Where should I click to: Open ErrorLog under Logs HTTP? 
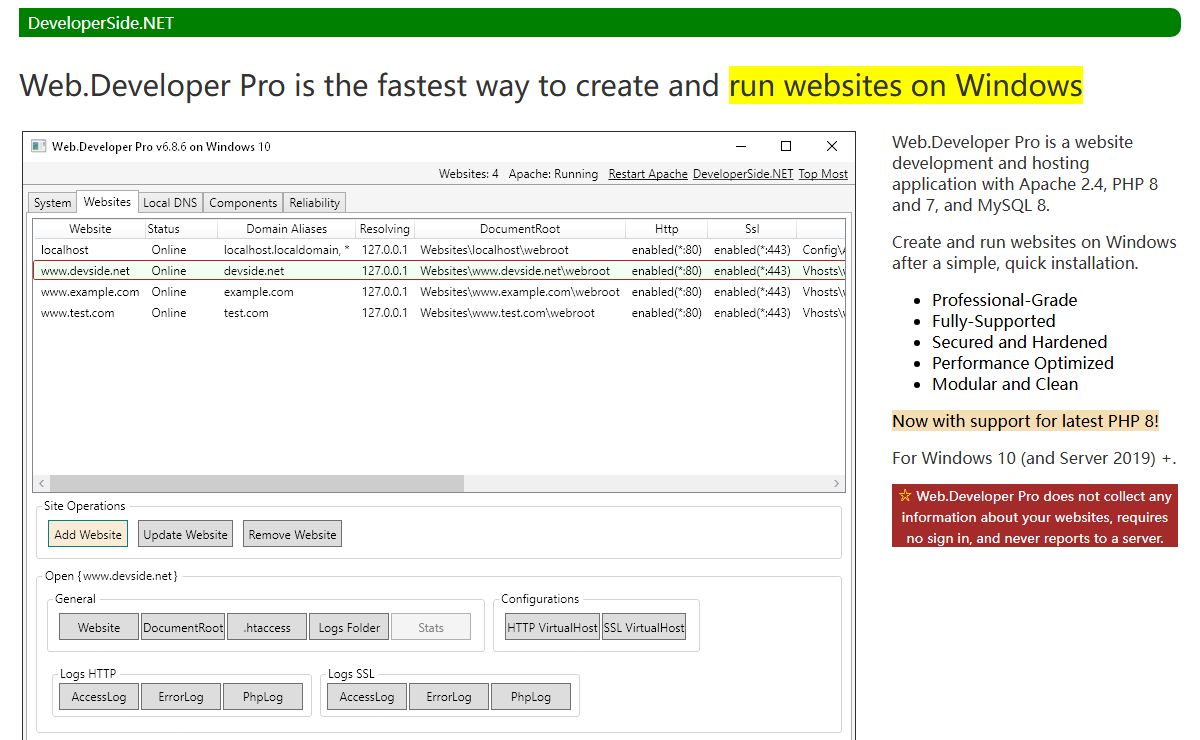(181, 696)
